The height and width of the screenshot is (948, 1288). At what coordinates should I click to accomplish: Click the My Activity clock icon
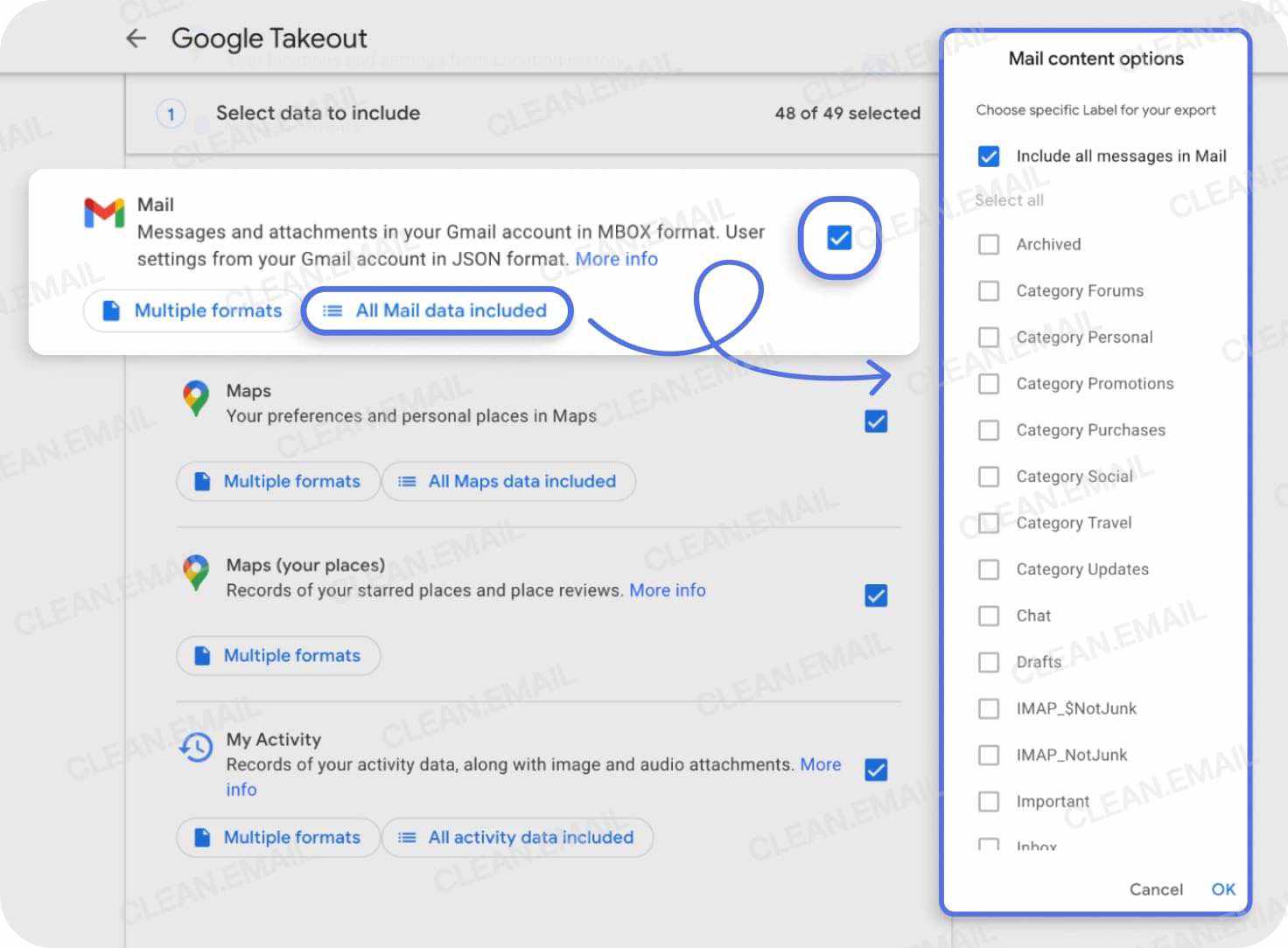coord(196,748)
